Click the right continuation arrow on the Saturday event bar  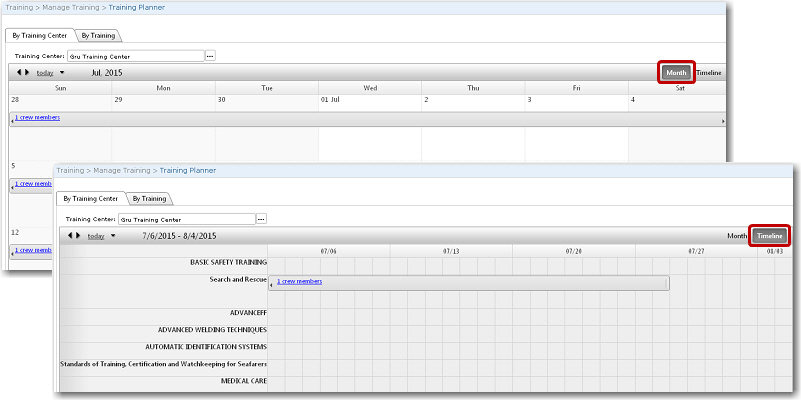tap(722, 120)
